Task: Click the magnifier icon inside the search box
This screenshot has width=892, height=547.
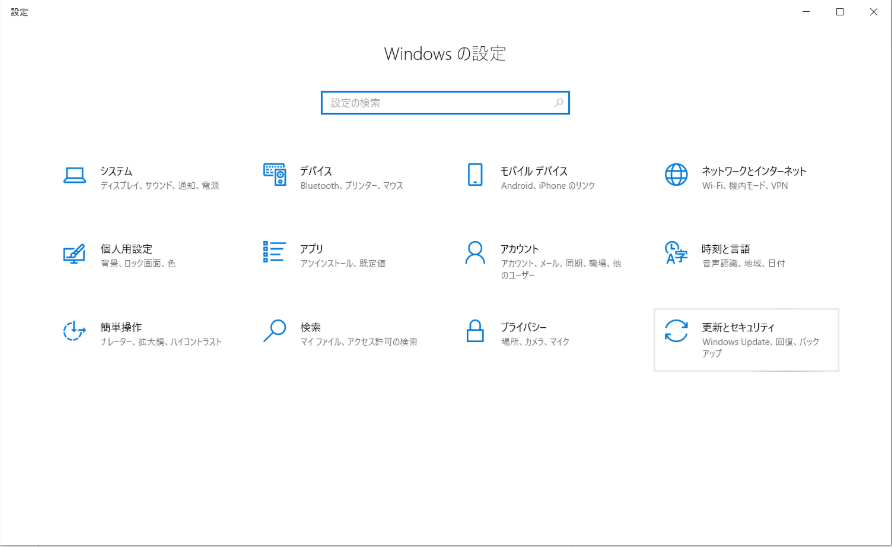Action: (x=559, y=103)
